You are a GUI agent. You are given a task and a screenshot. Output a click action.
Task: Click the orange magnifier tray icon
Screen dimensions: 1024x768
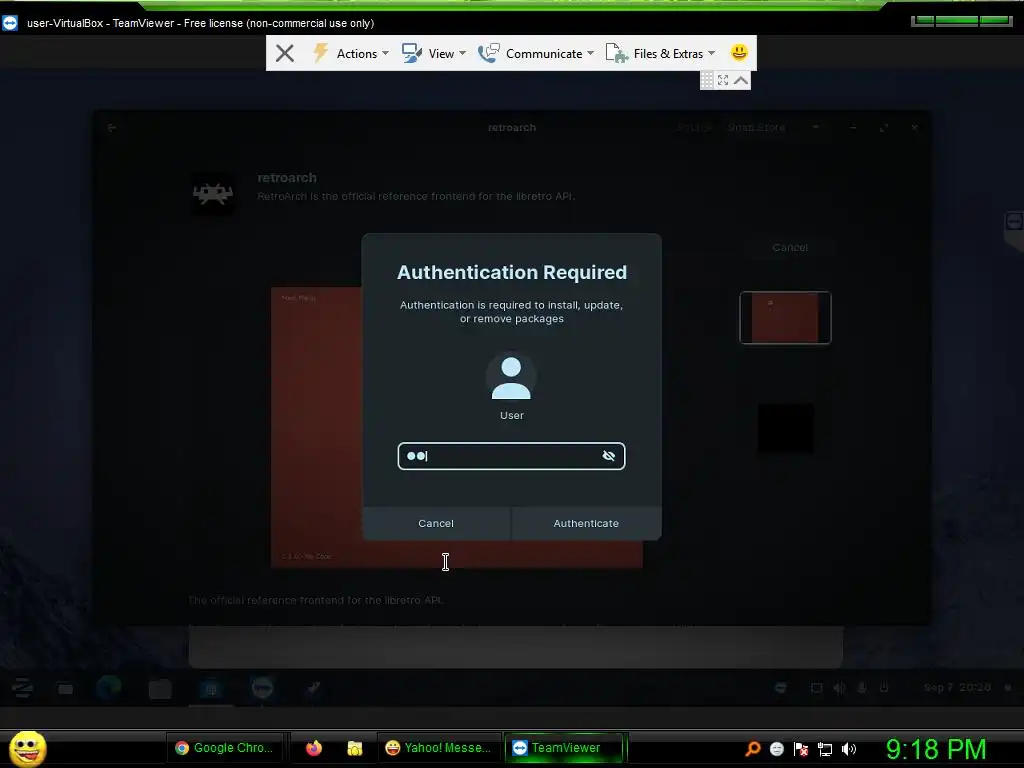pyautogui.click(x=752, y=748)
